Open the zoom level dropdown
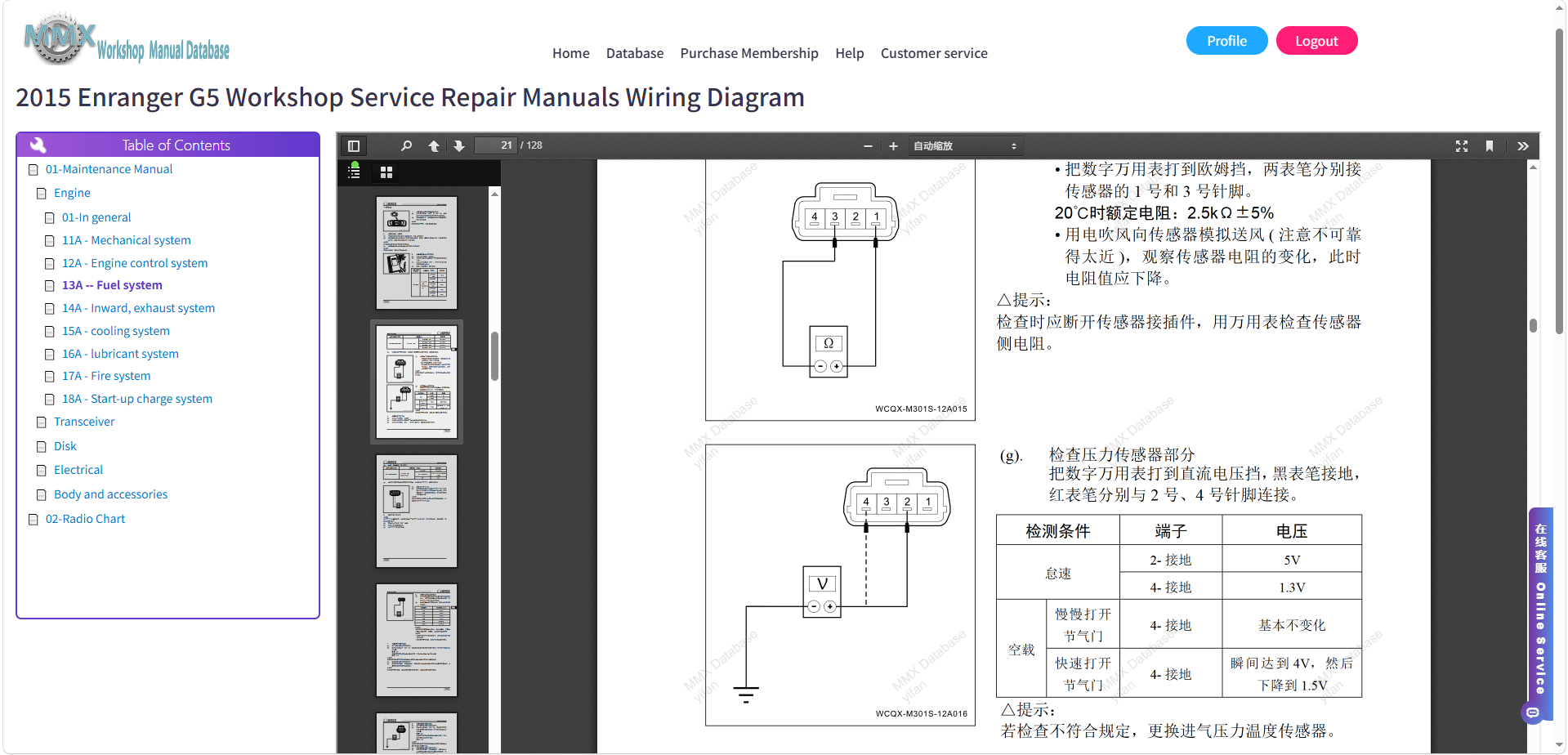 point(965,146)
